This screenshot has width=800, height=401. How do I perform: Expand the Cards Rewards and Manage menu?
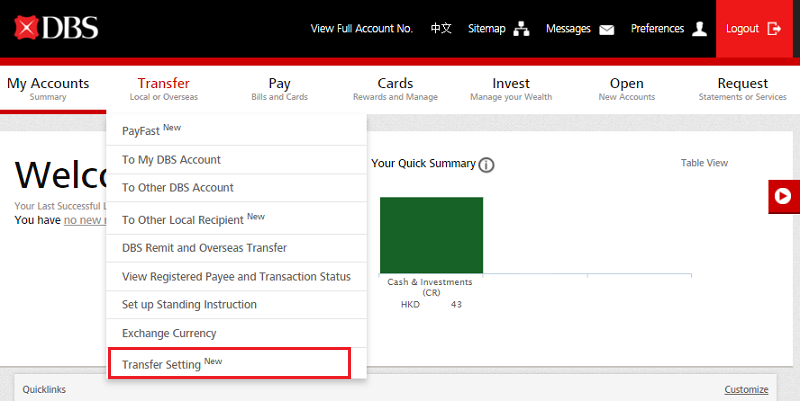coord(395,89)
